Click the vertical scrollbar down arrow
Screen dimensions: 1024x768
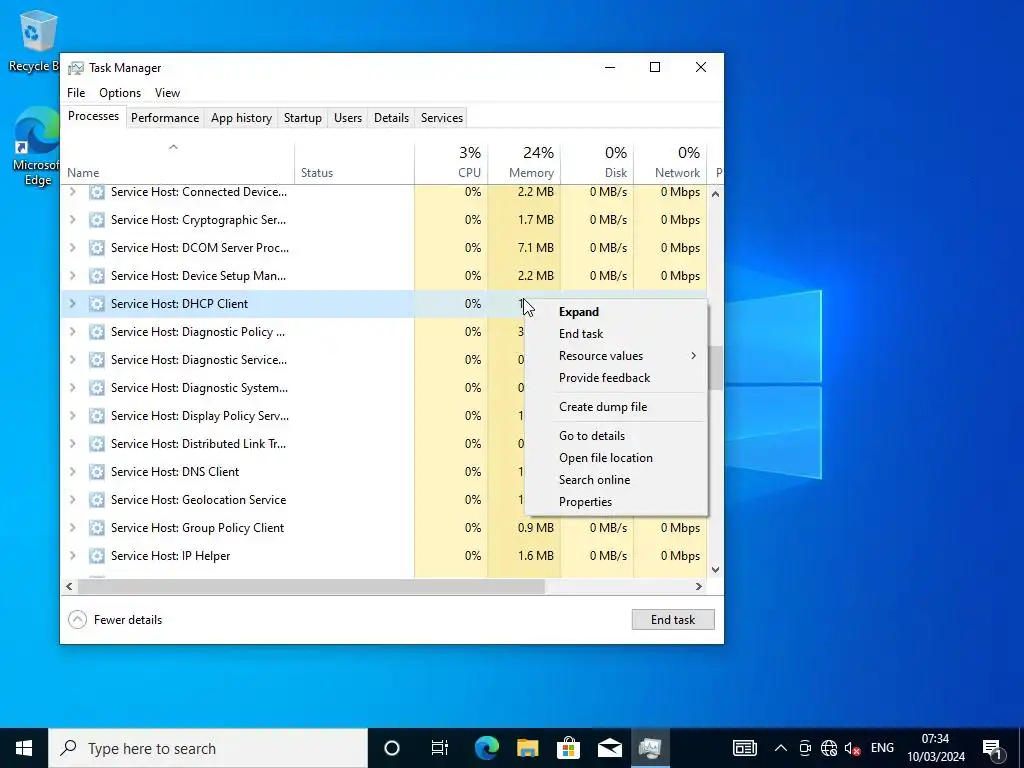[716, 569]
